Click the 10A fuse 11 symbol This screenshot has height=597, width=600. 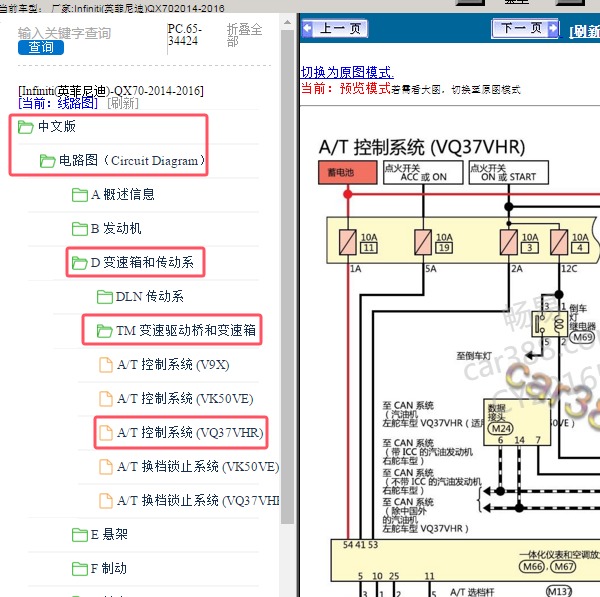coord(348,242)
